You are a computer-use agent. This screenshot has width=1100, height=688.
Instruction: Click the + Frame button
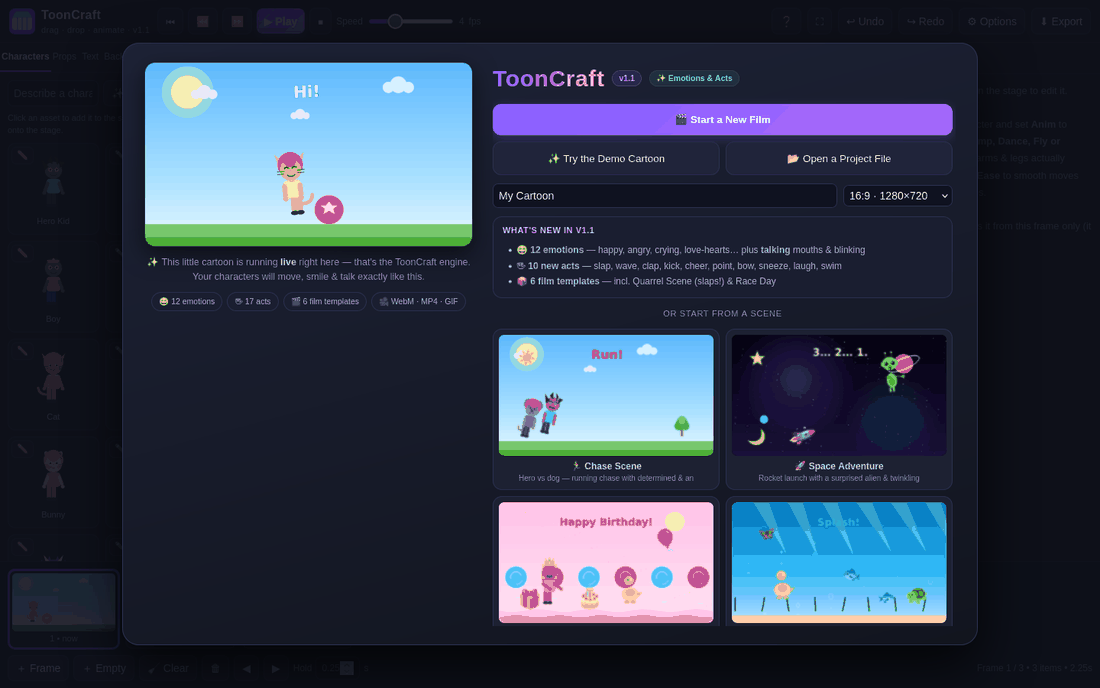point(40,668)
